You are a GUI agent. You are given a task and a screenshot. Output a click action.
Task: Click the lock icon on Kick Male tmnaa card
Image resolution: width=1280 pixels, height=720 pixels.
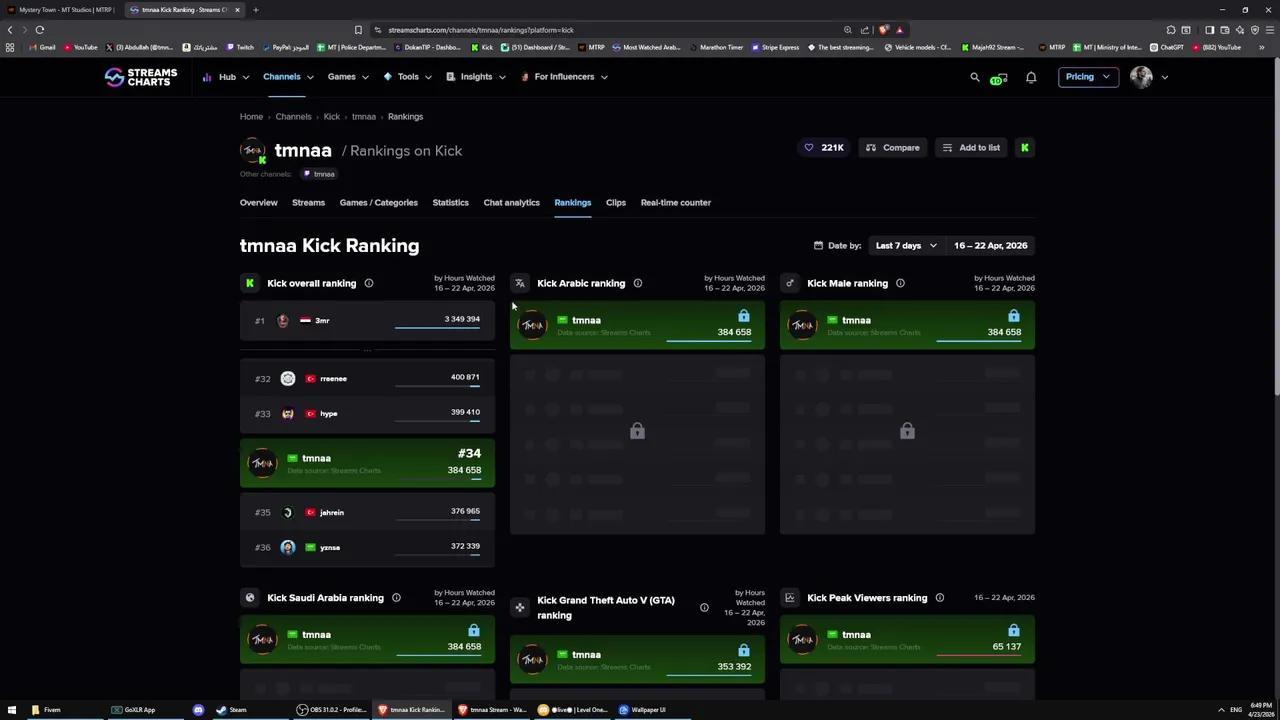1013,316
